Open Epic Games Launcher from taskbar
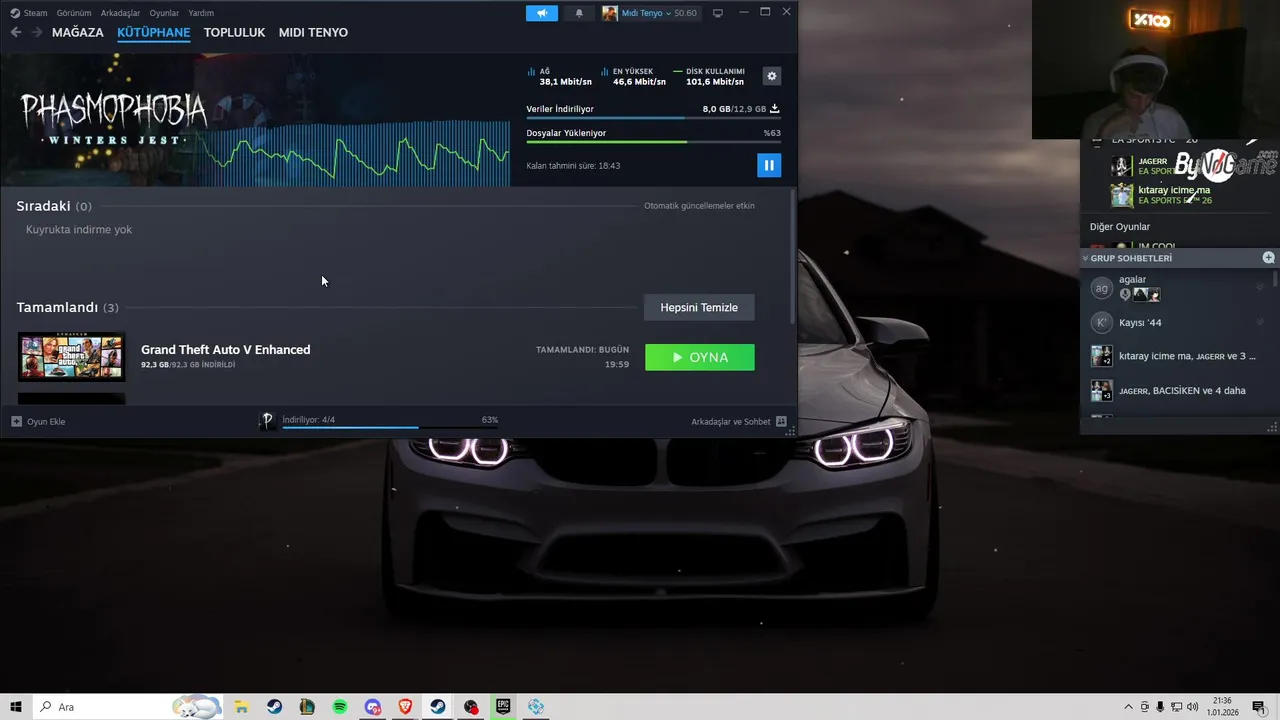This screenshot has height=720, width=1280. coord(503,707)
